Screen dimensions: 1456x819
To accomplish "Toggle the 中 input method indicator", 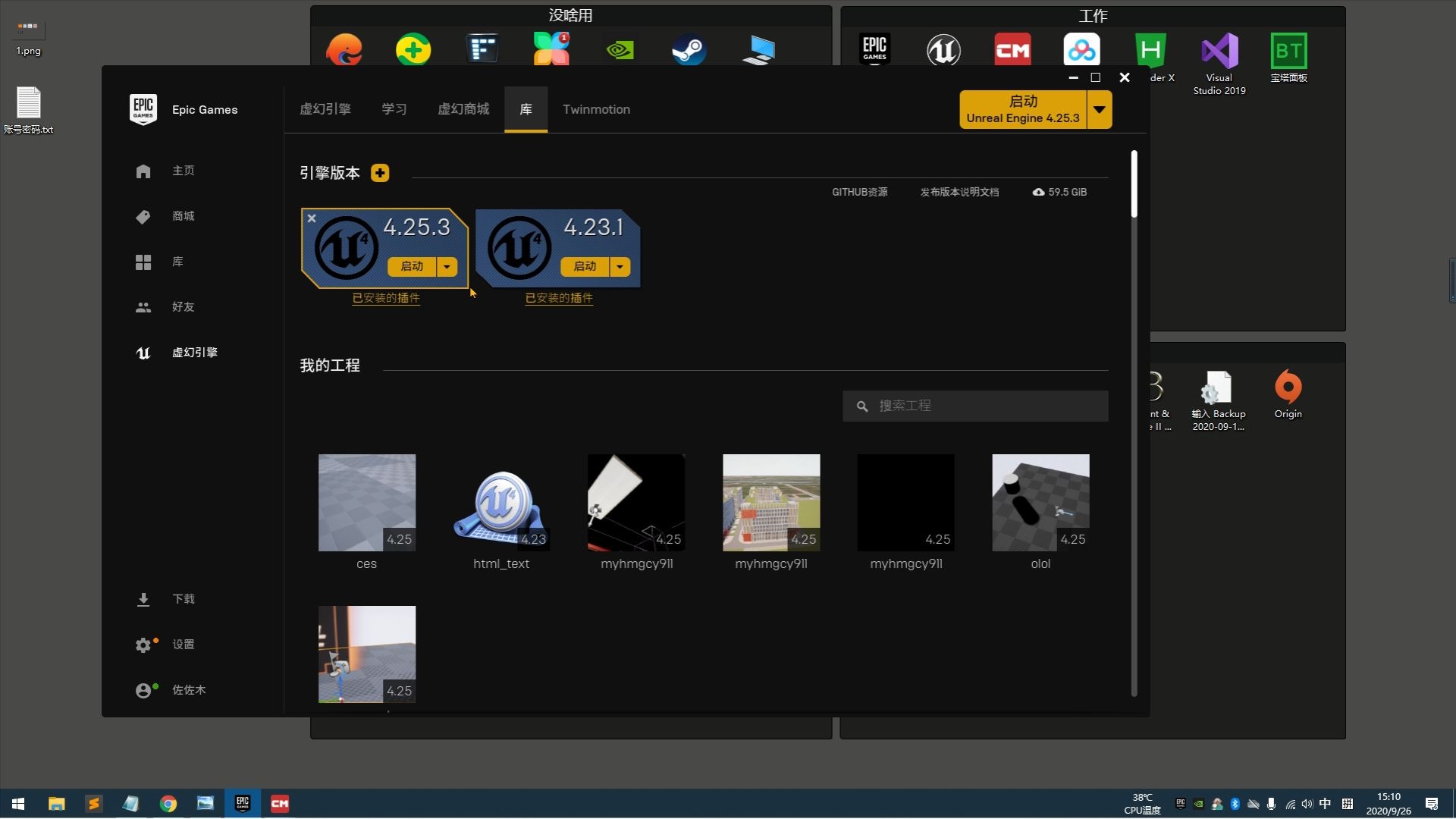I will pos(1325,804).
